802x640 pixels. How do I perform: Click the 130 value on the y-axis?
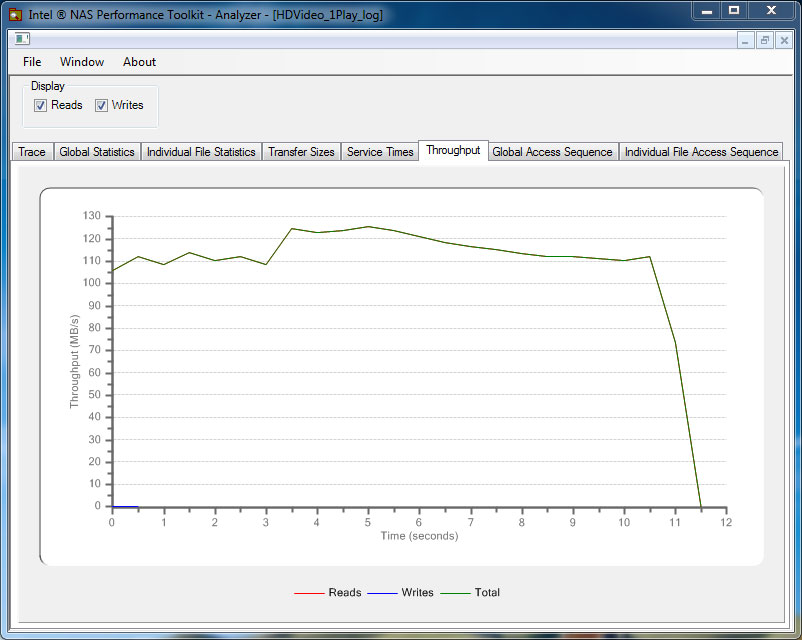(92, 216)
